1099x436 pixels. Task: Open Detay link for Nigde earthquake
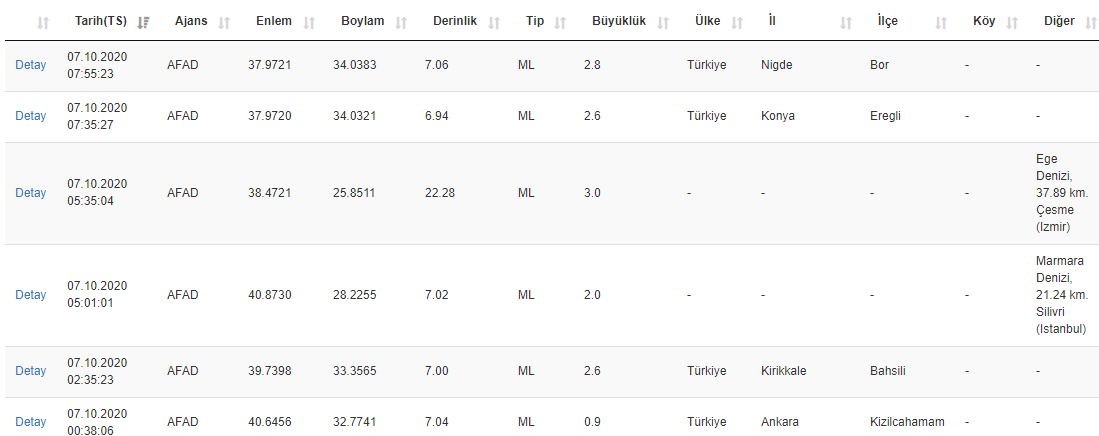(30, 65)
